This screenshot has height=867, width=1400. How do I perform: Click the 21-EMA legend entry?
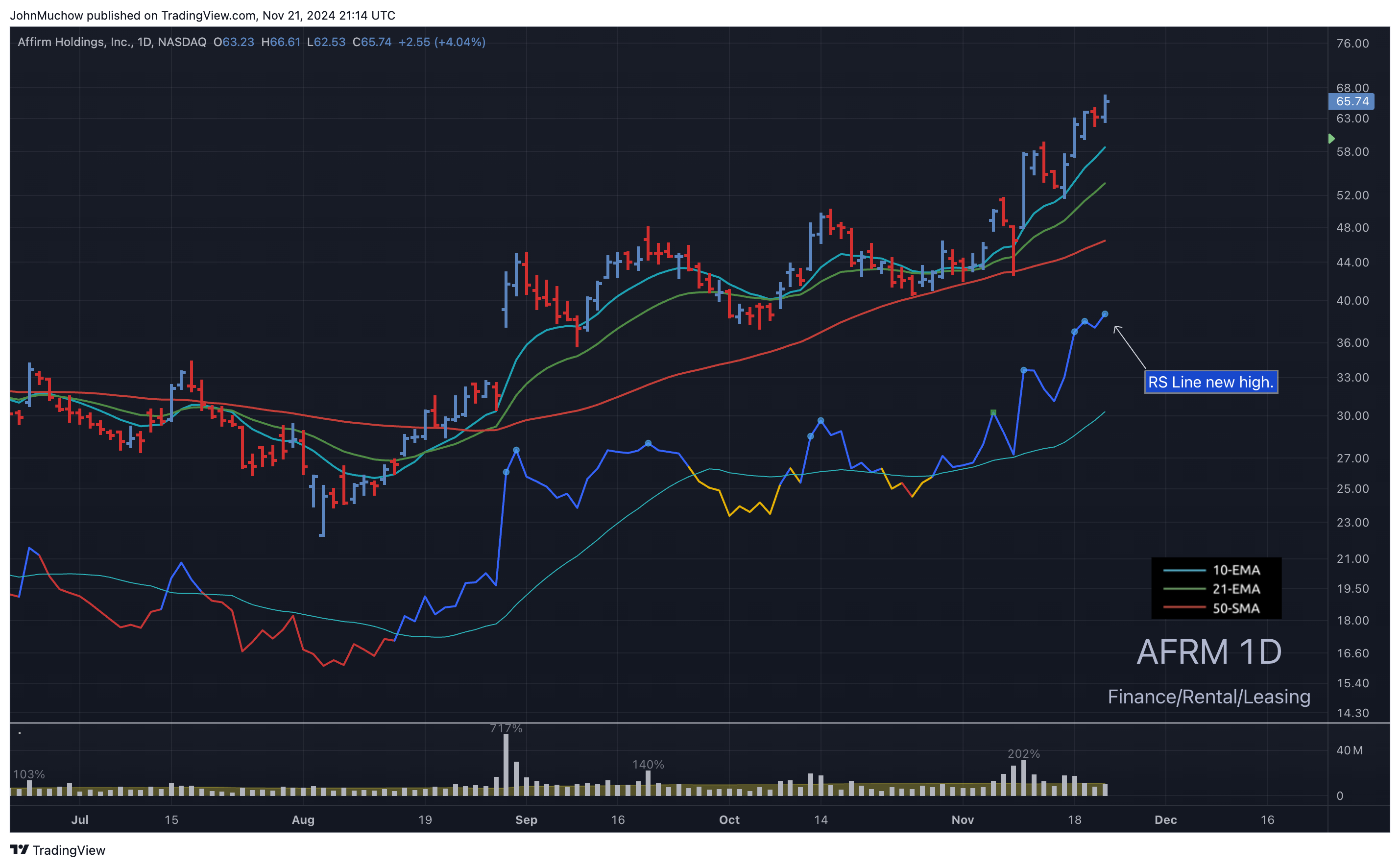(x=1211, y=589)
